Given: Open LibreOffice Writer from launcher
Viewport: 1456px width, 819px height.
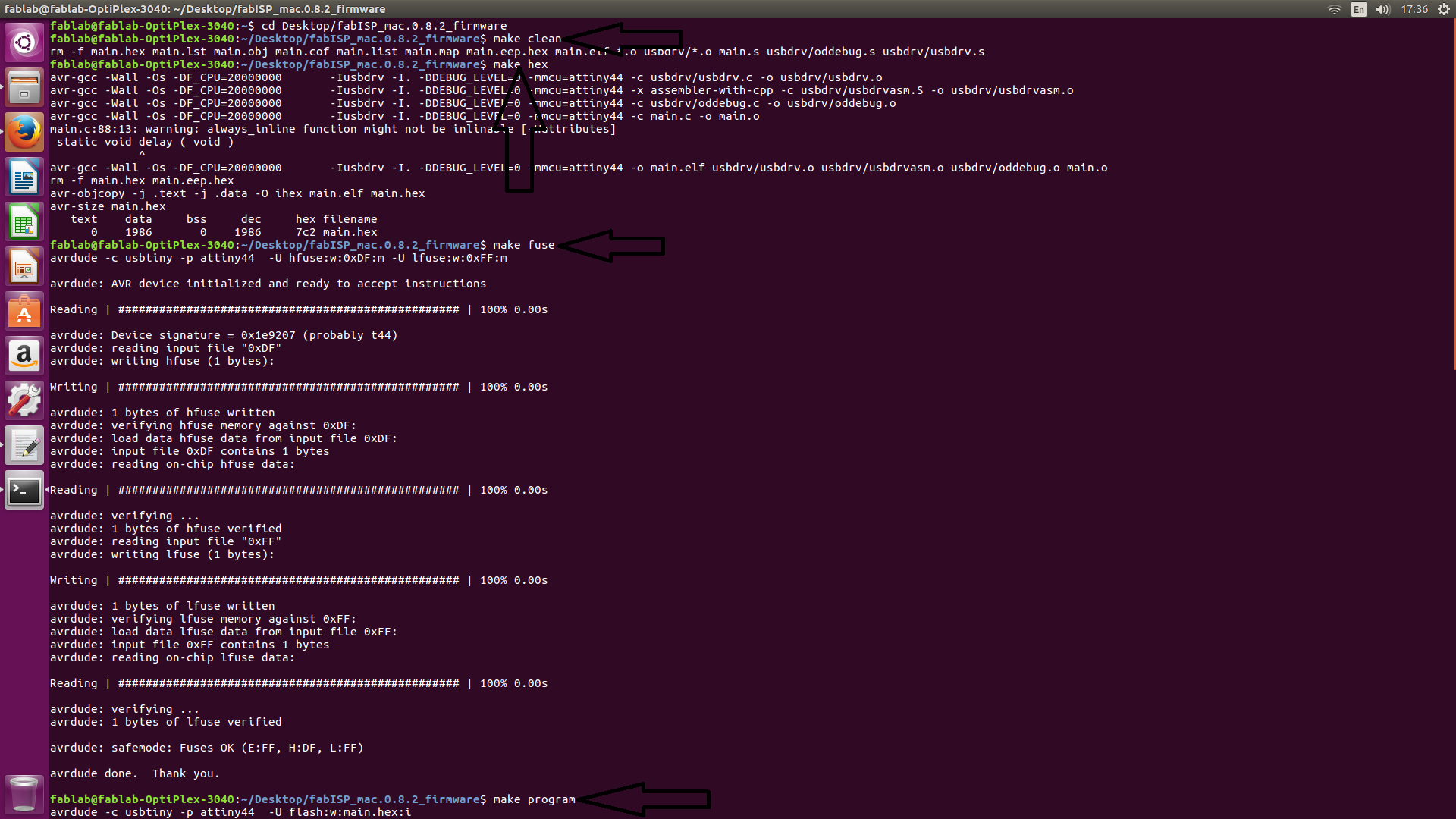Looking at the screenshot, I should (24, 177).
